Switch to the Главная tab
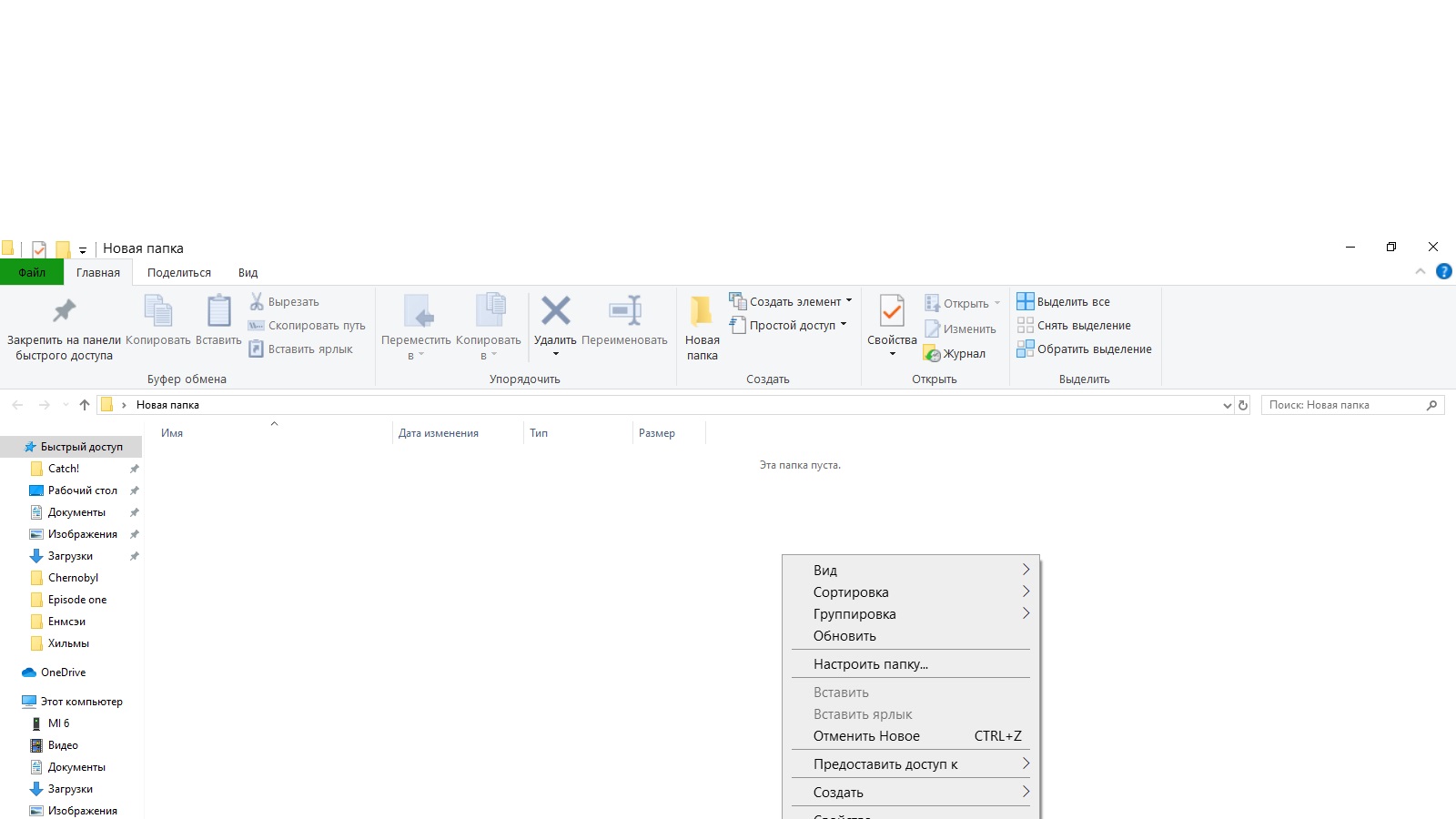The height and width of the screenshot is (819, 1456). [98, 272]
